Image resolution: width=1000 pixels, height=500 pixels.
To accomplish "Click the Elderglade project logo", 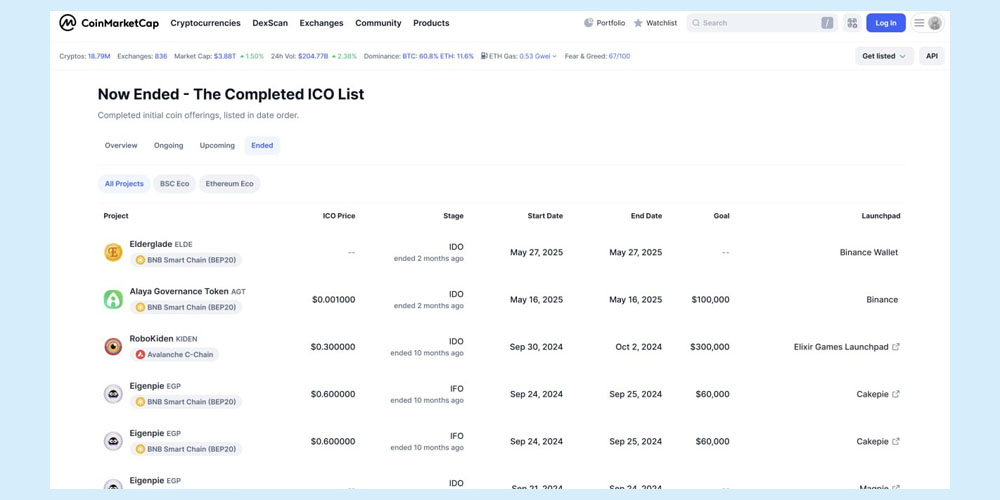I will coord(113,253).
